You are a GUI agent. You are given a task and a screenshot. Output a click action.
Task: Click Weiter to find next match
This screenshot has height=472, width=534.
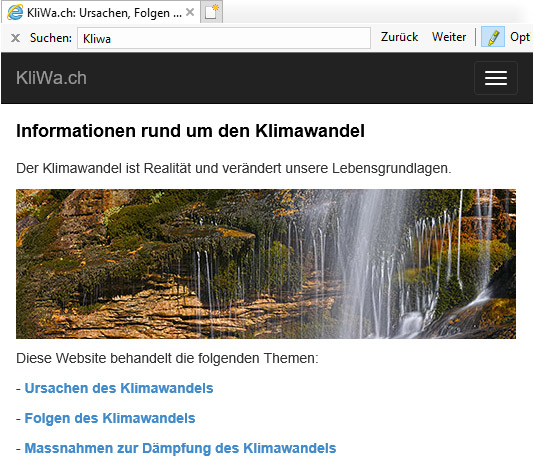pos(449,37)
